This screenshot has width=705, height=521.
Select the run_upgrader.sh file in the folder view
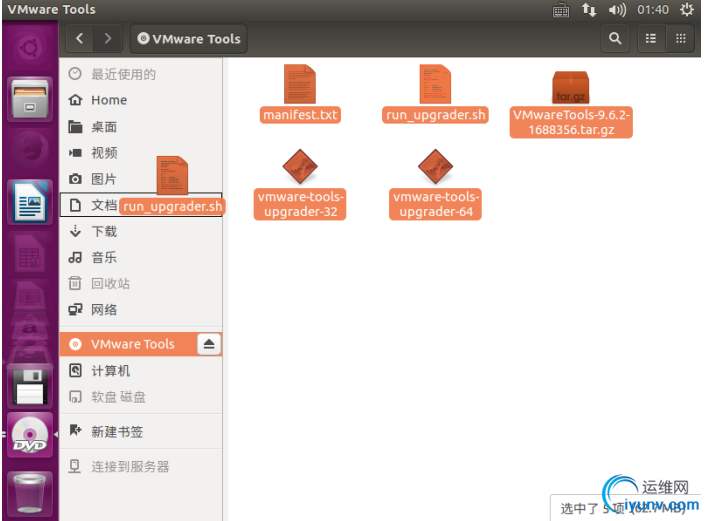[435, 84]
